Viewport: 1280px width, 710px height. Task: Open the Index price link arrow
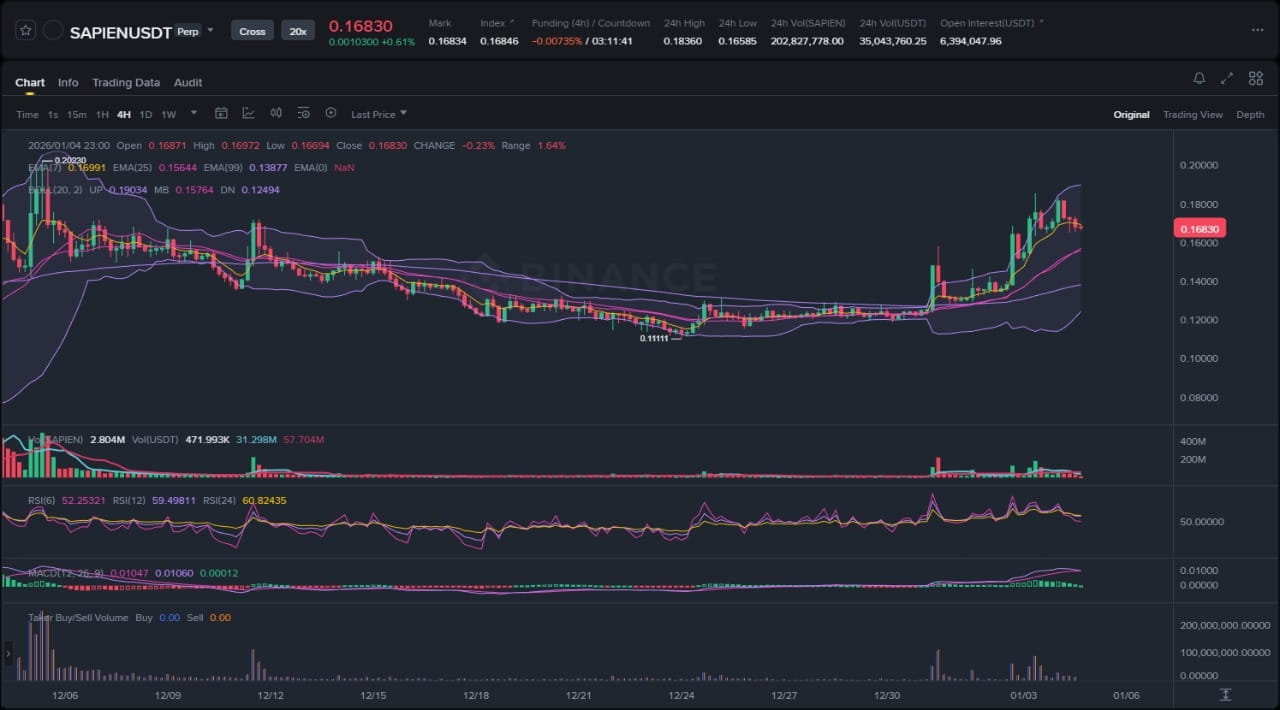[512, 21]
